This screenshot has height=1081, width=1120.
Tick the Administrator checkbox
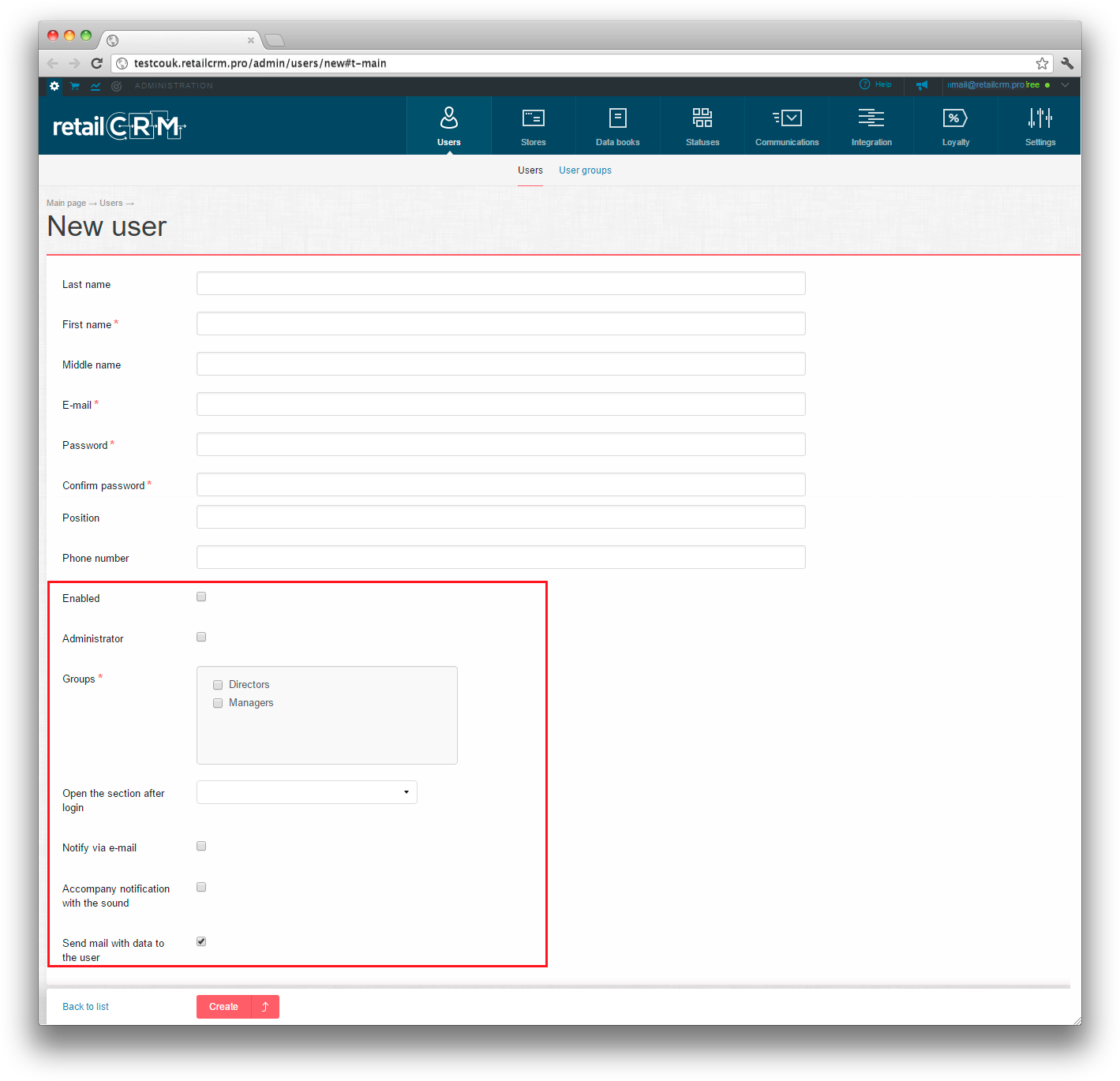coord(201,637)
